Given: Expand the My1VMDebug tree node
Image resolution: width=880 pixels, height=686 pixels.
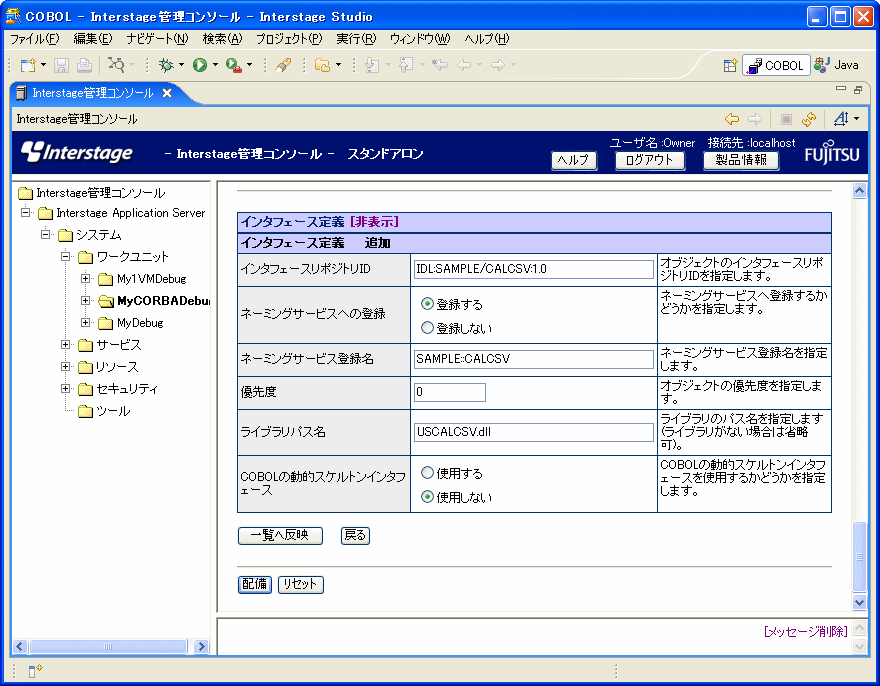Looking at the screenshot, I should 85,278.
